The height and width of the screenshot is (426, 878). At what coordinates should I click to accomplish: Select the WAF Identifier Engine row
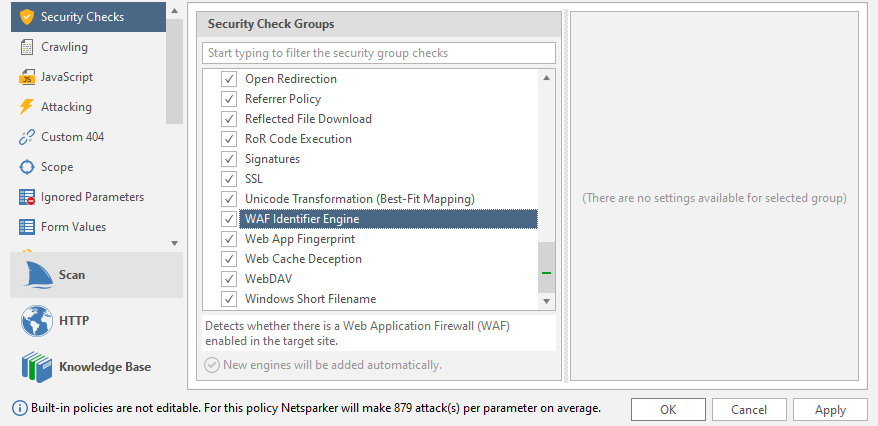[x=389, y=219]
